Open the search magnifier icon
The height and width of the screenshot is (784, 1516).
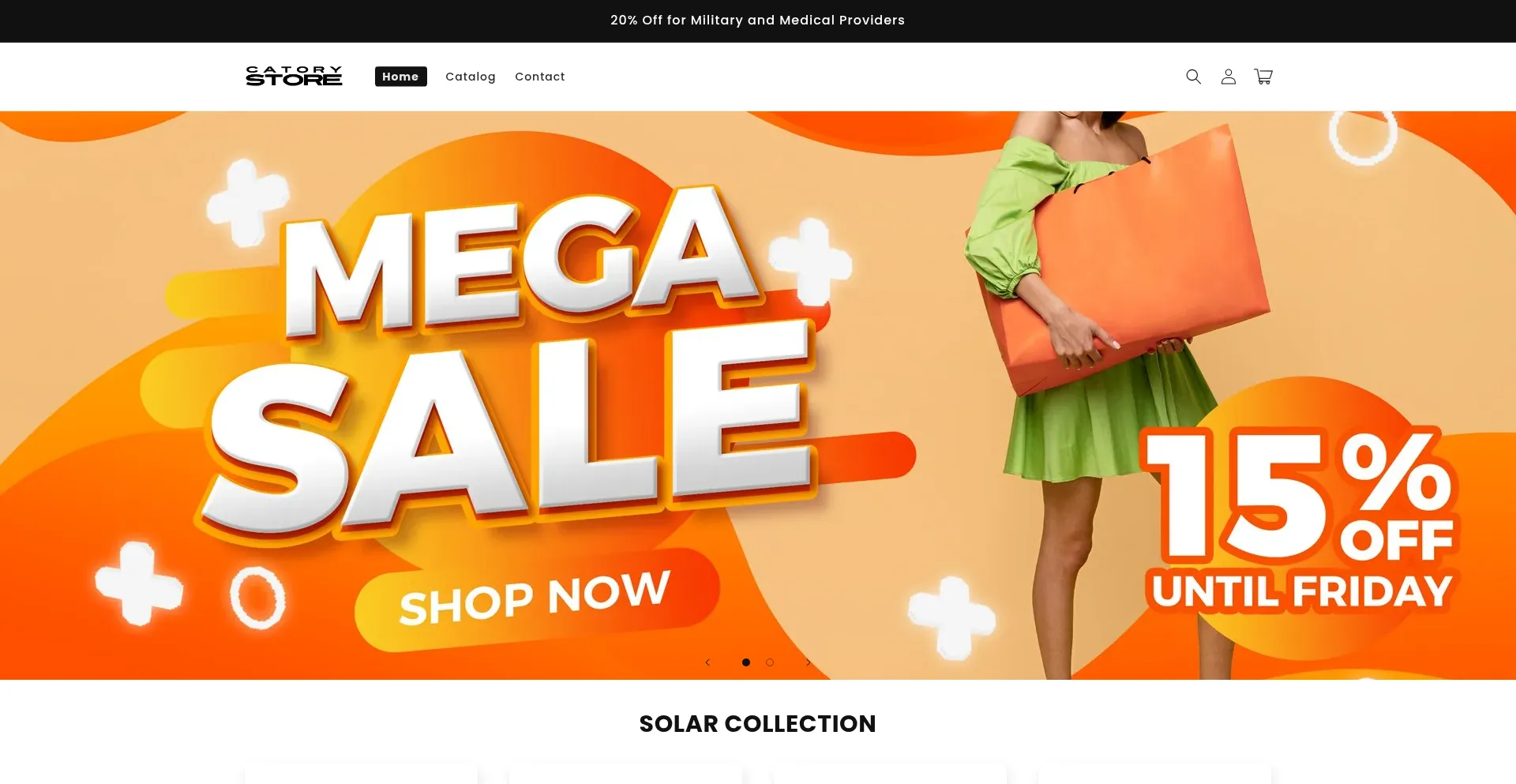(1193, 77)
